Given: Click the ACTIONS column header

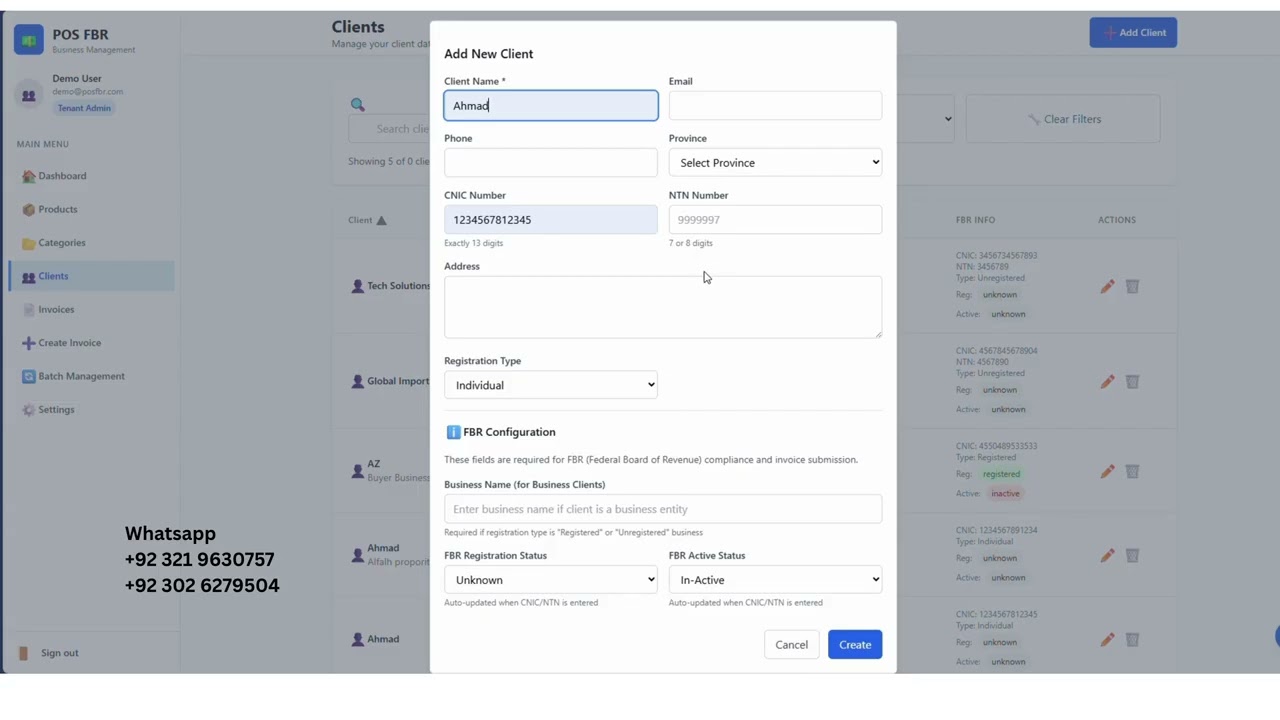Looking at the screenshot, I should [x=1117, y=220].
